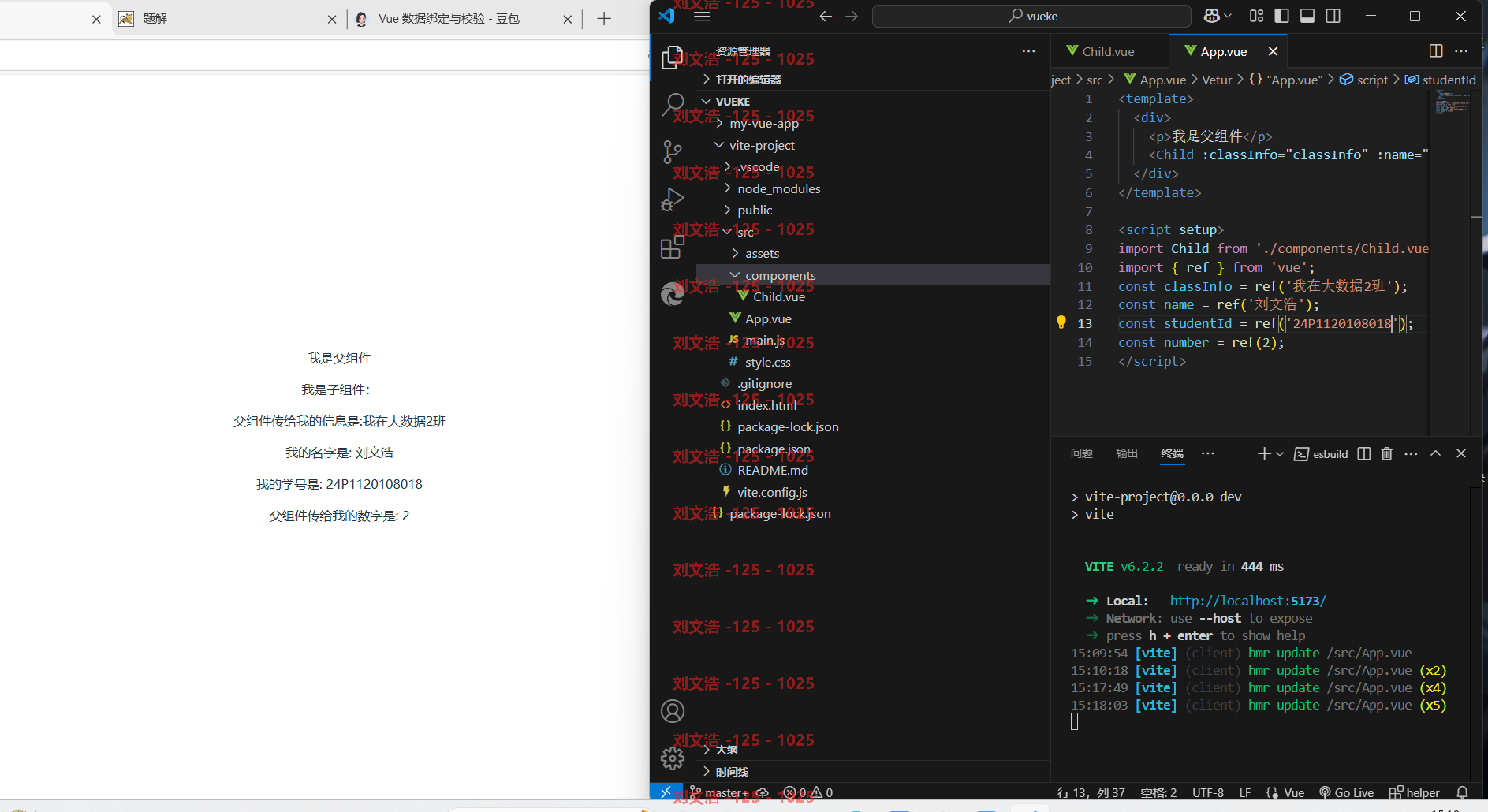
Task: Open the Customize Layout icon
Action: 1257,16
